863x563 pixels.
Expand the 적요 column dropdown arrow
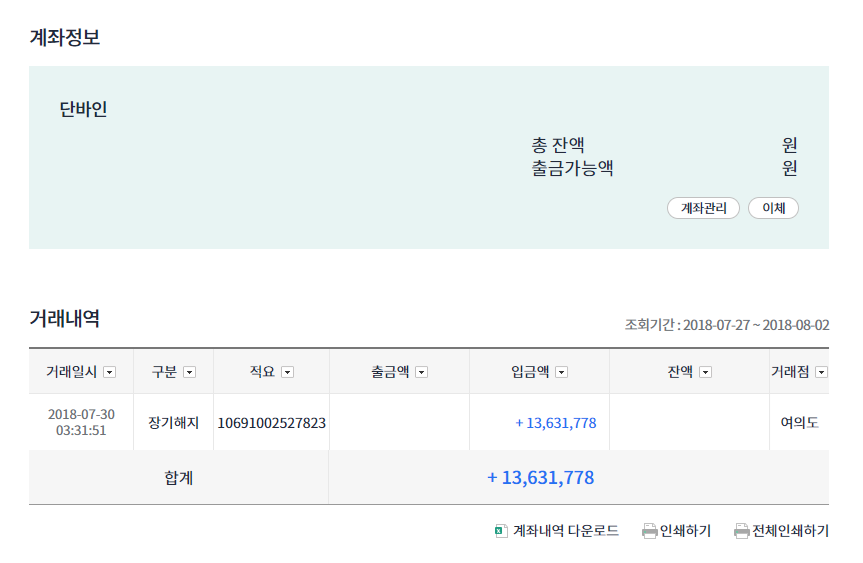pyautogui.click(x=288, y=372)
